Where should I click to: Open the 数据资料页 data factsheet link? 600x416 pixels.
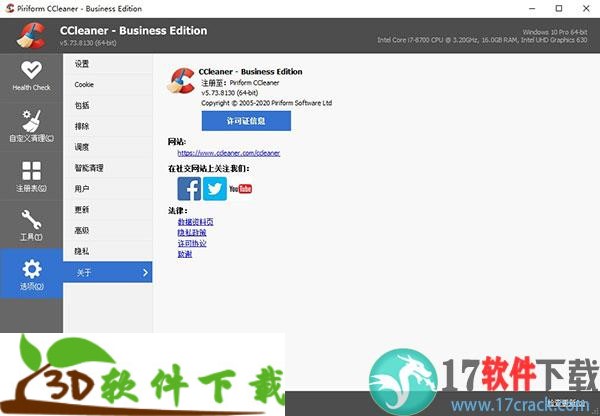196,222
